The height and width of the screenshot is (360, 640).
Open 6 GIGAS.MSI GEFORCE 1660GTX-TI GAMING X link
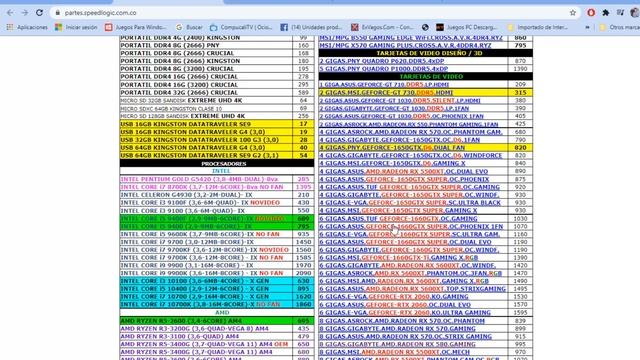[398, 258]
